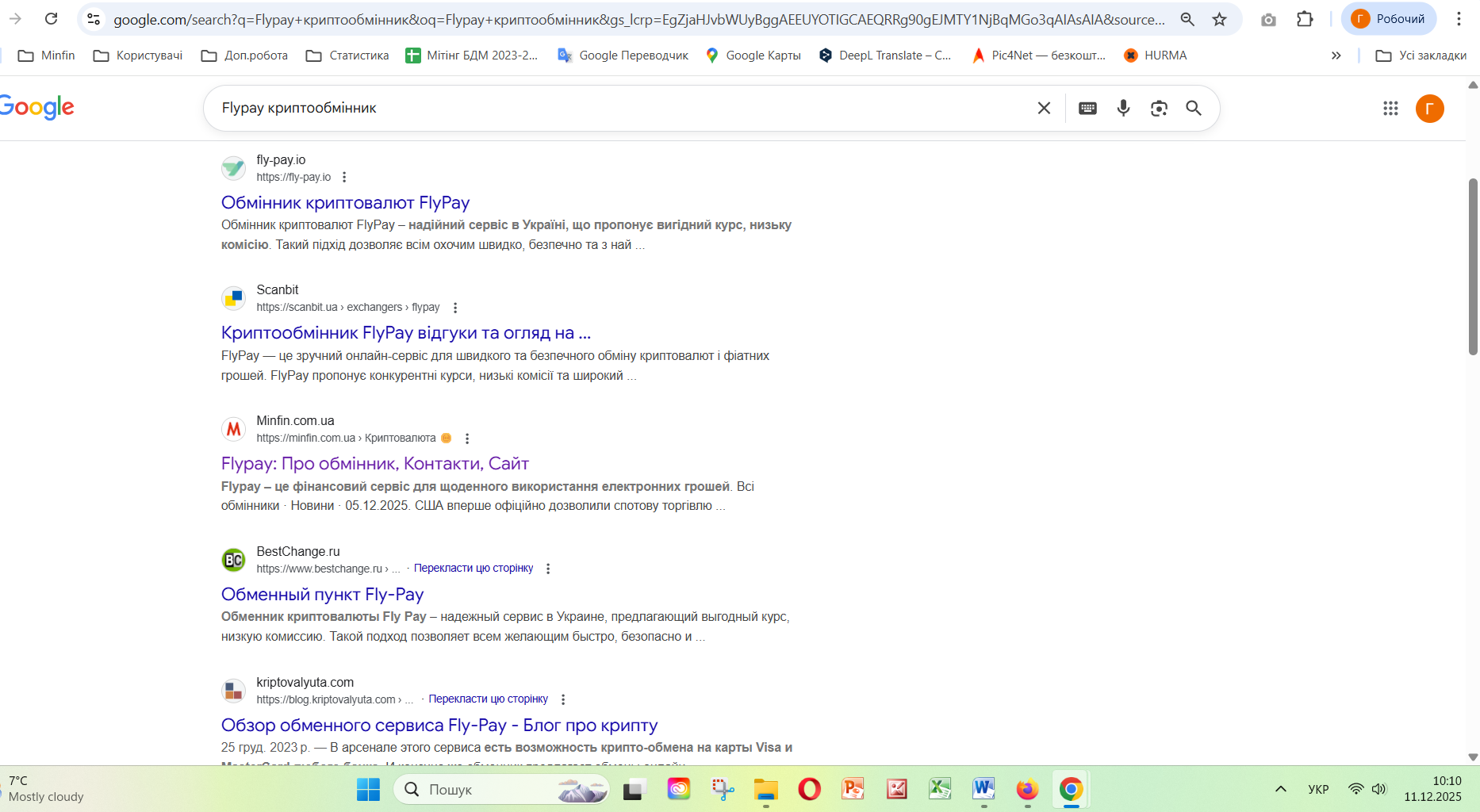Image resolution: width=1480 pixels, height=812 pixels.
Task: Switch to Firefox on the taskbar
Action: click(x=1027, y=789)
